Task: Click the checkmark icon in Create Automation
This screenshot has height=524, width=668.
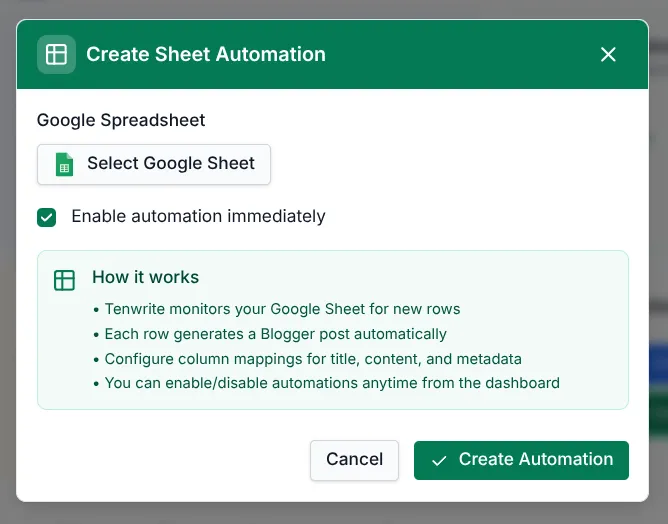Action: pyautogui.click(x=439, y=461)
